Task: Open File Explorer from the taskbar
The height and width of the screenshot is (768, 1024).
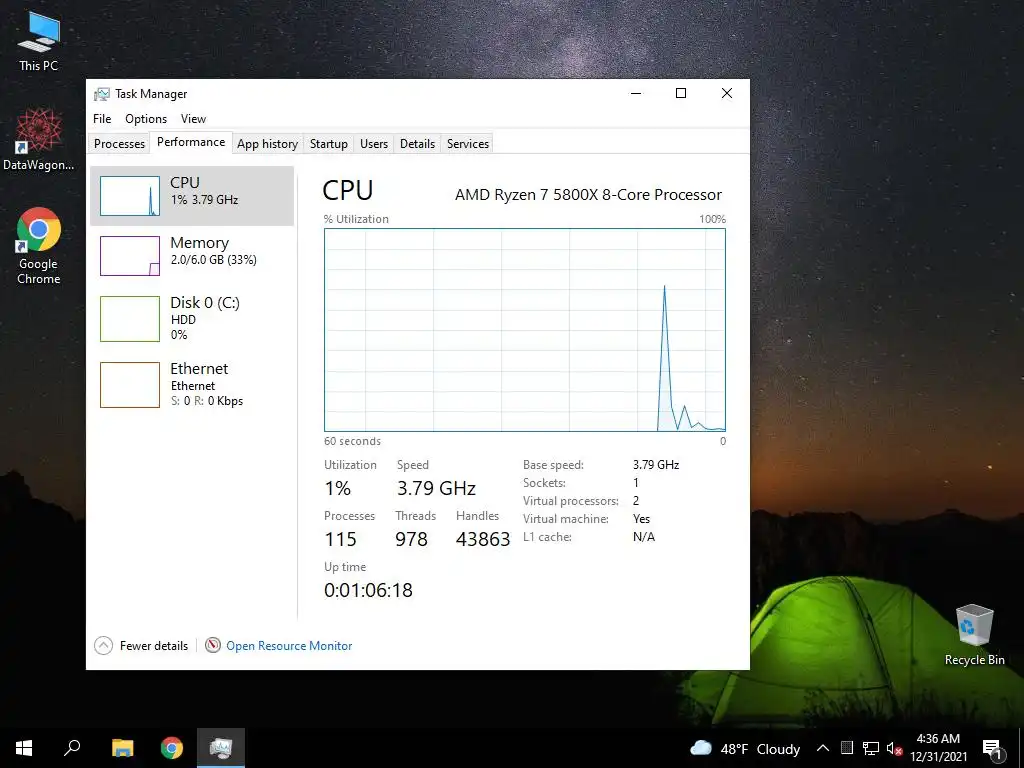Action: (122, 748)
